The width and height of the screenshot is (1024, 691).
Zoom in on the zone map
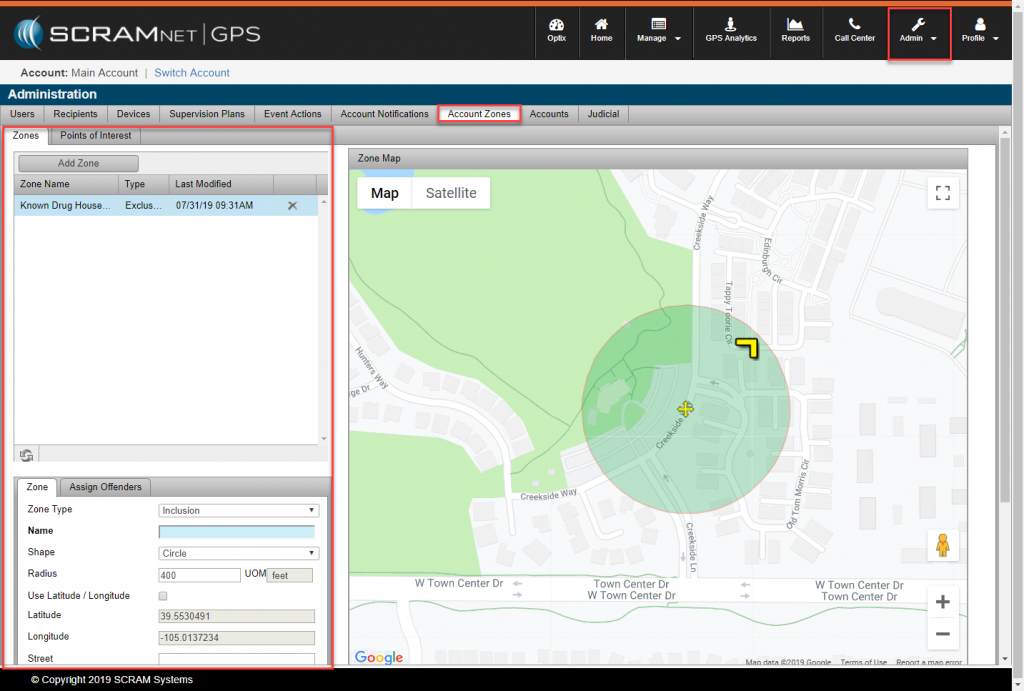pos(942,602)
